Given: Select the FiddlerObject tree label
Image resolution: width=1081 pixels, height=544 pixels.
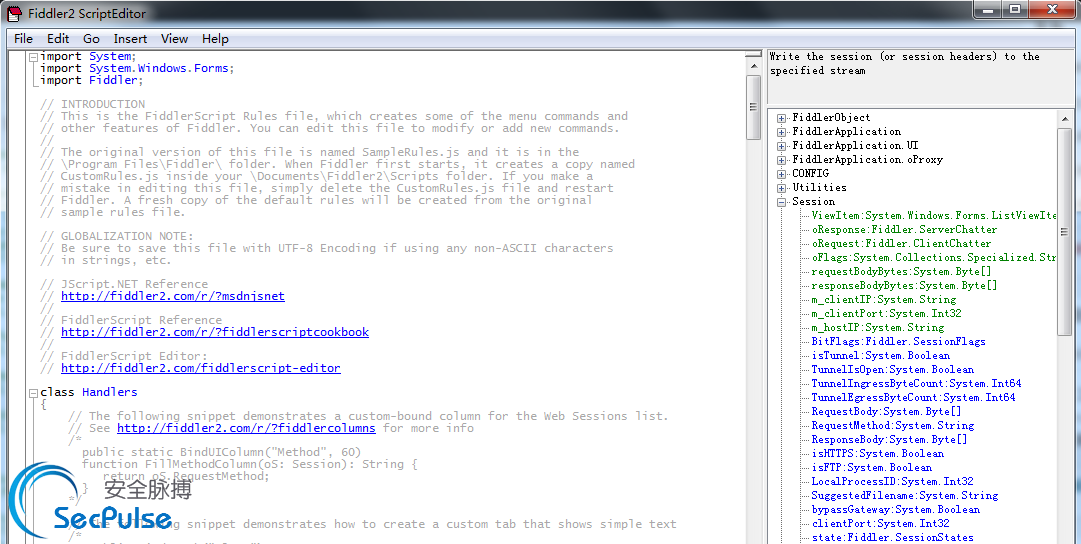Looking at the screenshot, I should [x=831, y=118].
